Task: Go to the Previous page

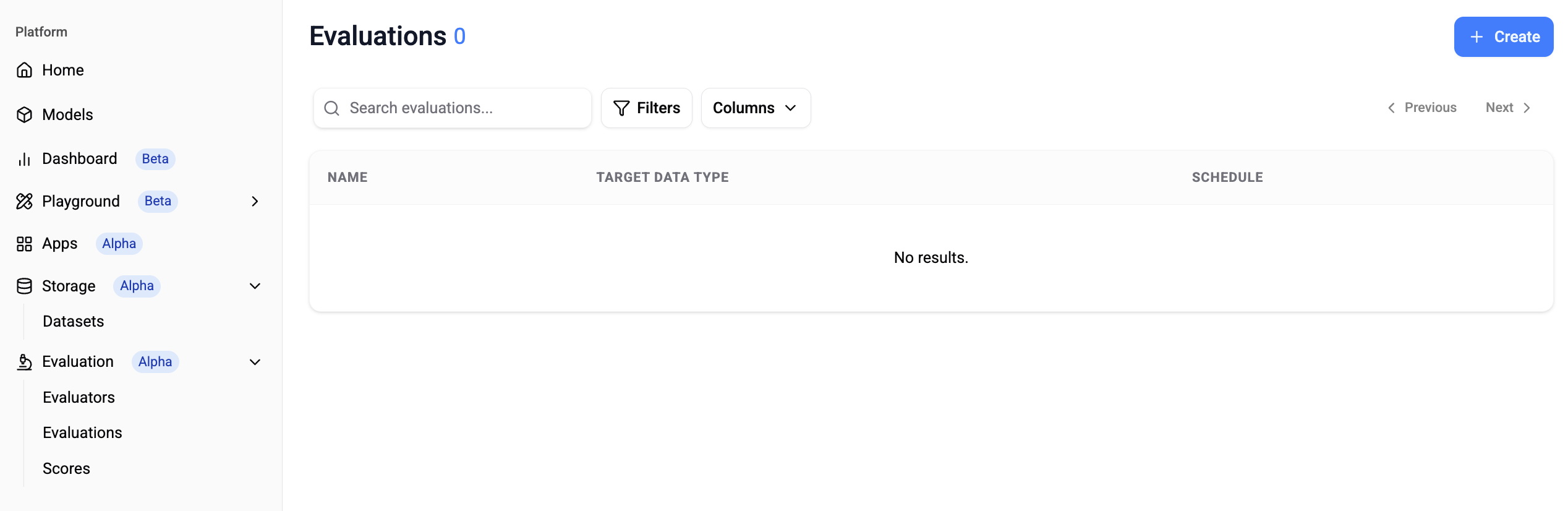Action: tap(1422, 108)
